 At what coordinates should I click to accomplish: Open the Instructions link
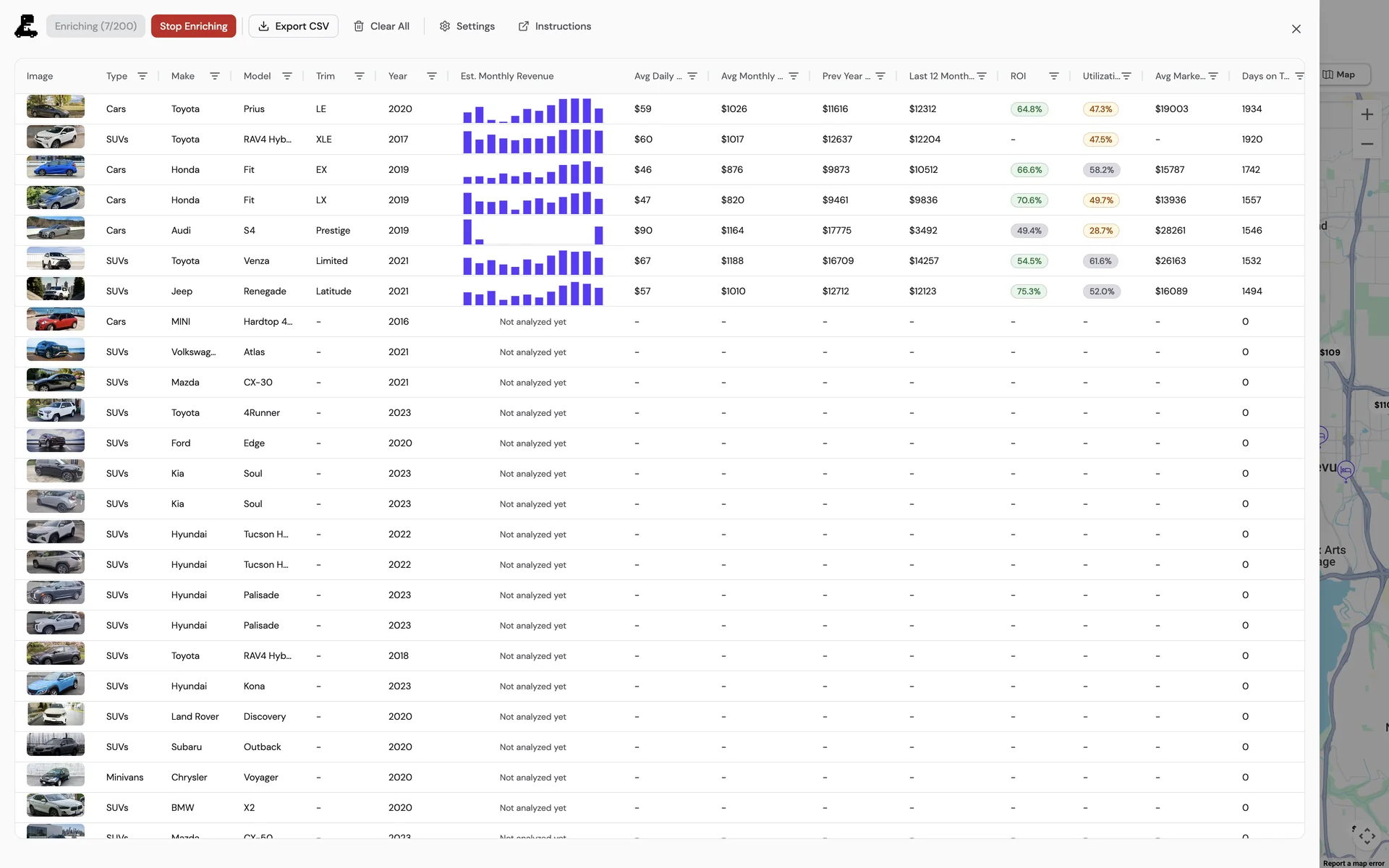point(555,26)
